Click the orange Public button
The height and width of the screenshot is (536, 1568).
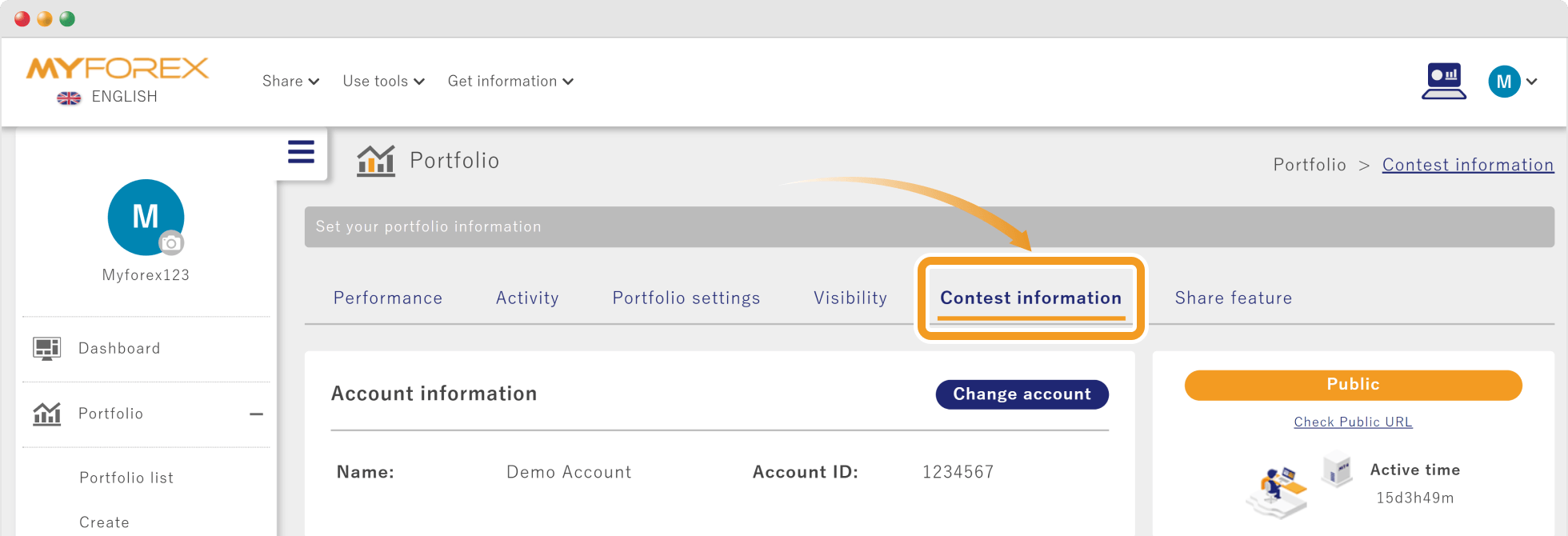pyautogui.click(x=1353, y=385)
